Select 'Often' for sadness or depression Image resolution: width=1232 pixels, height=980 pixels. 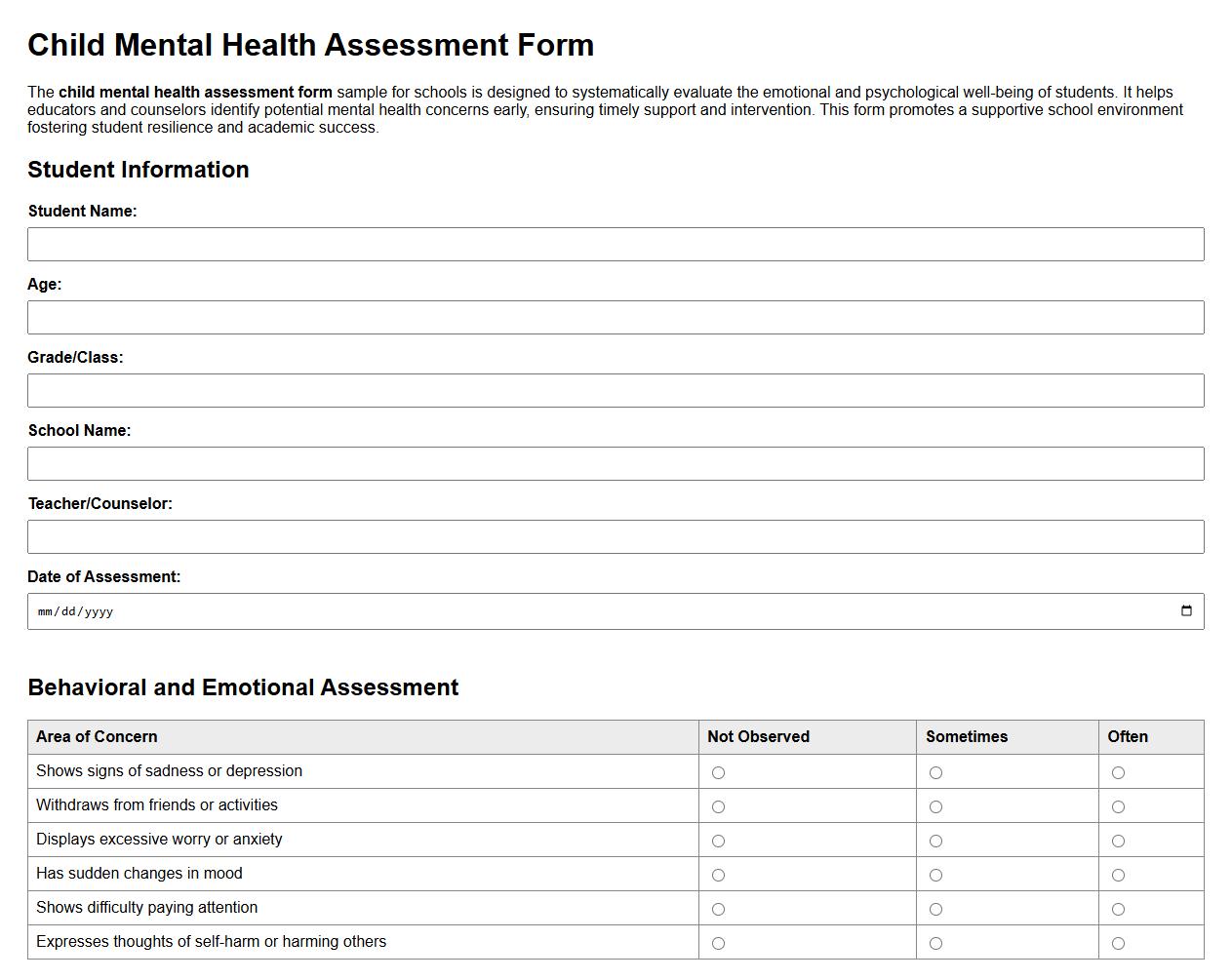coord(1118,772)
